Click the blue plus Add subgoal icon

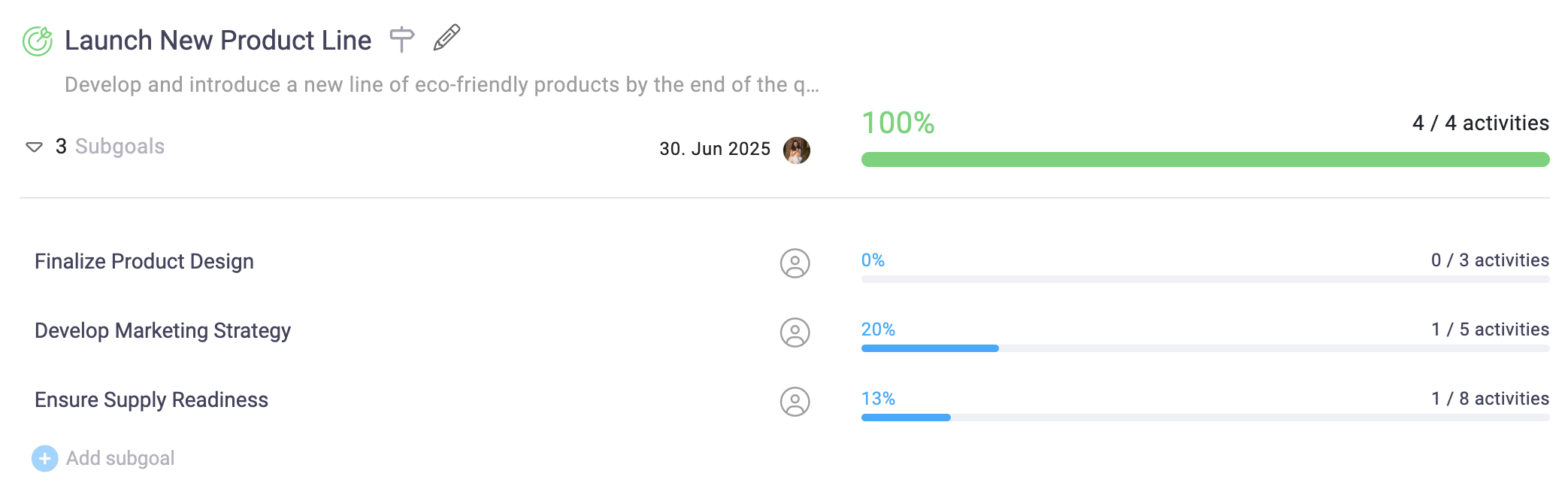45,458
